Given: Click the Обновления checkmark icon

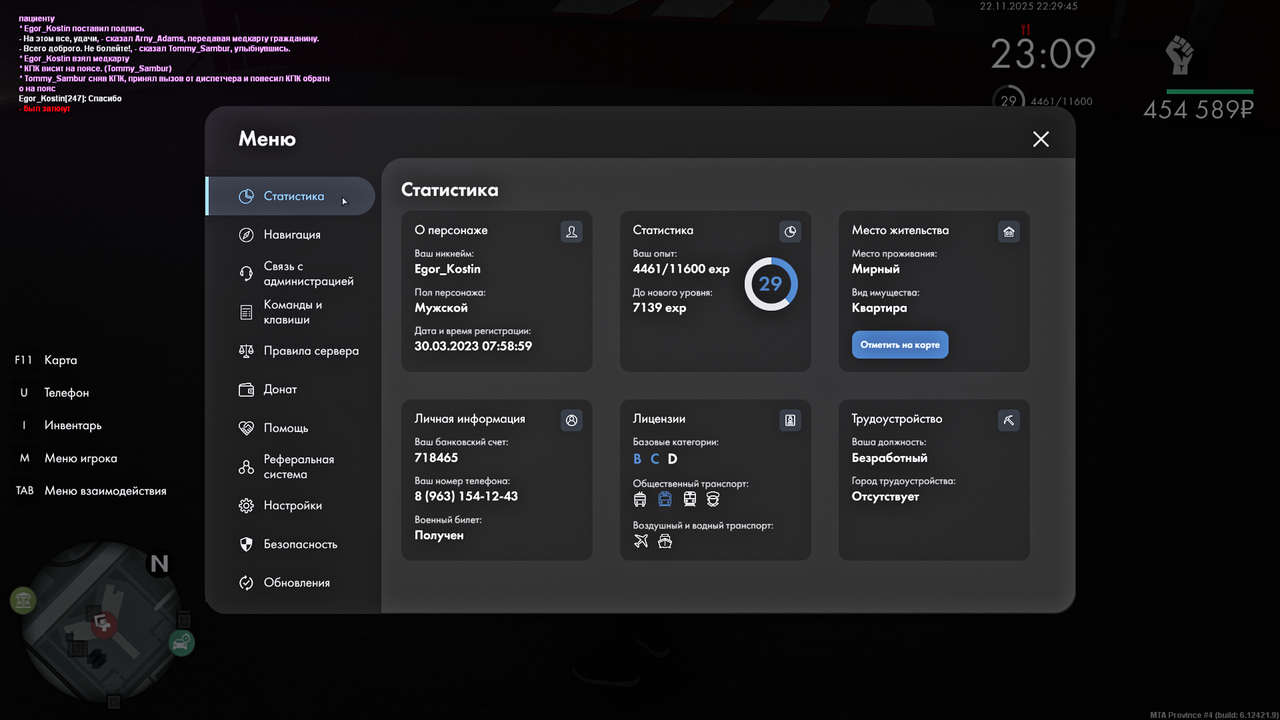Looking at the screenshot, I should pos(246,583).
